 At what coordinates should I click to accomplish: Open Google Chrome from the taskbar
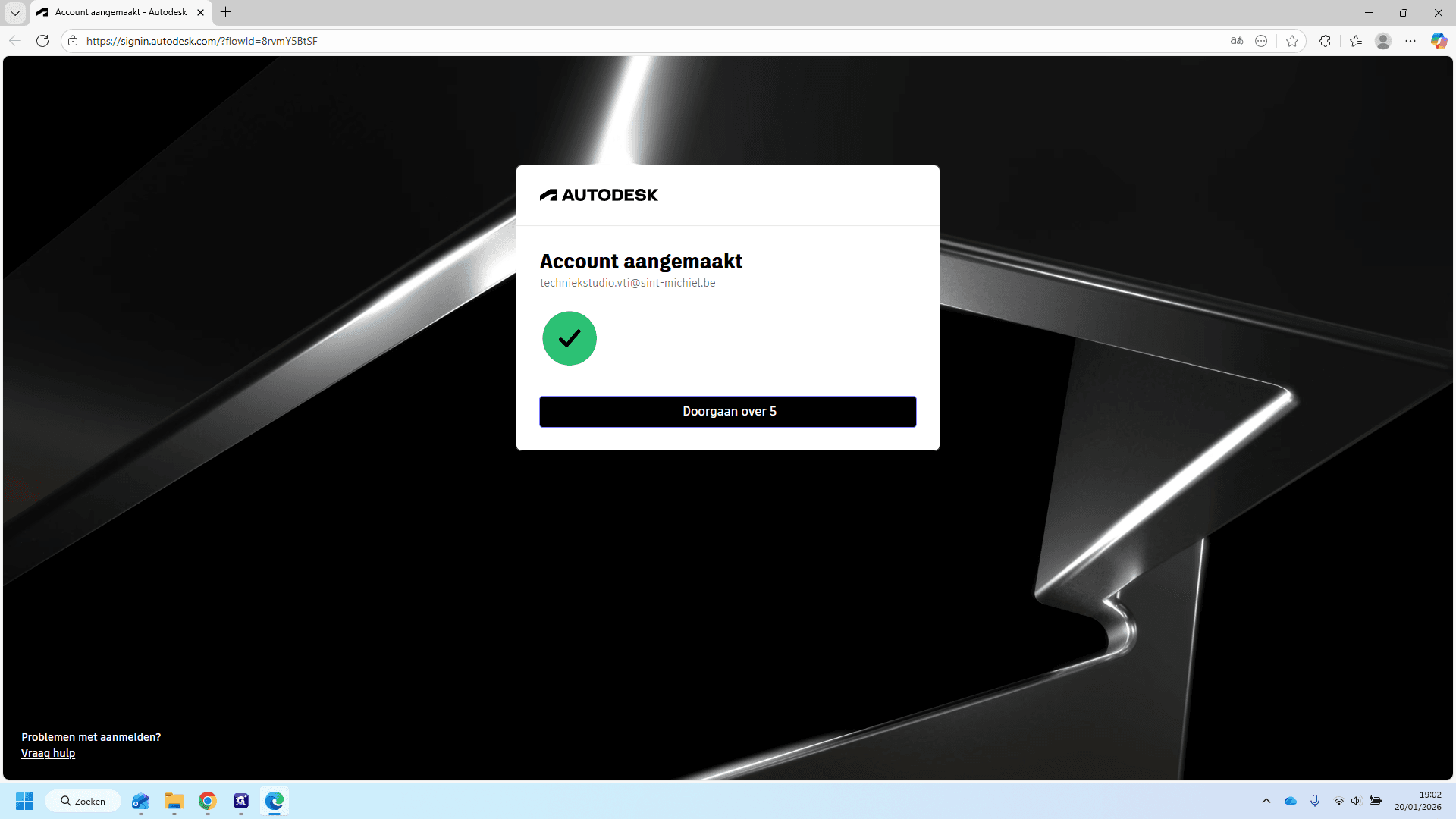click(x=208, y=801)
